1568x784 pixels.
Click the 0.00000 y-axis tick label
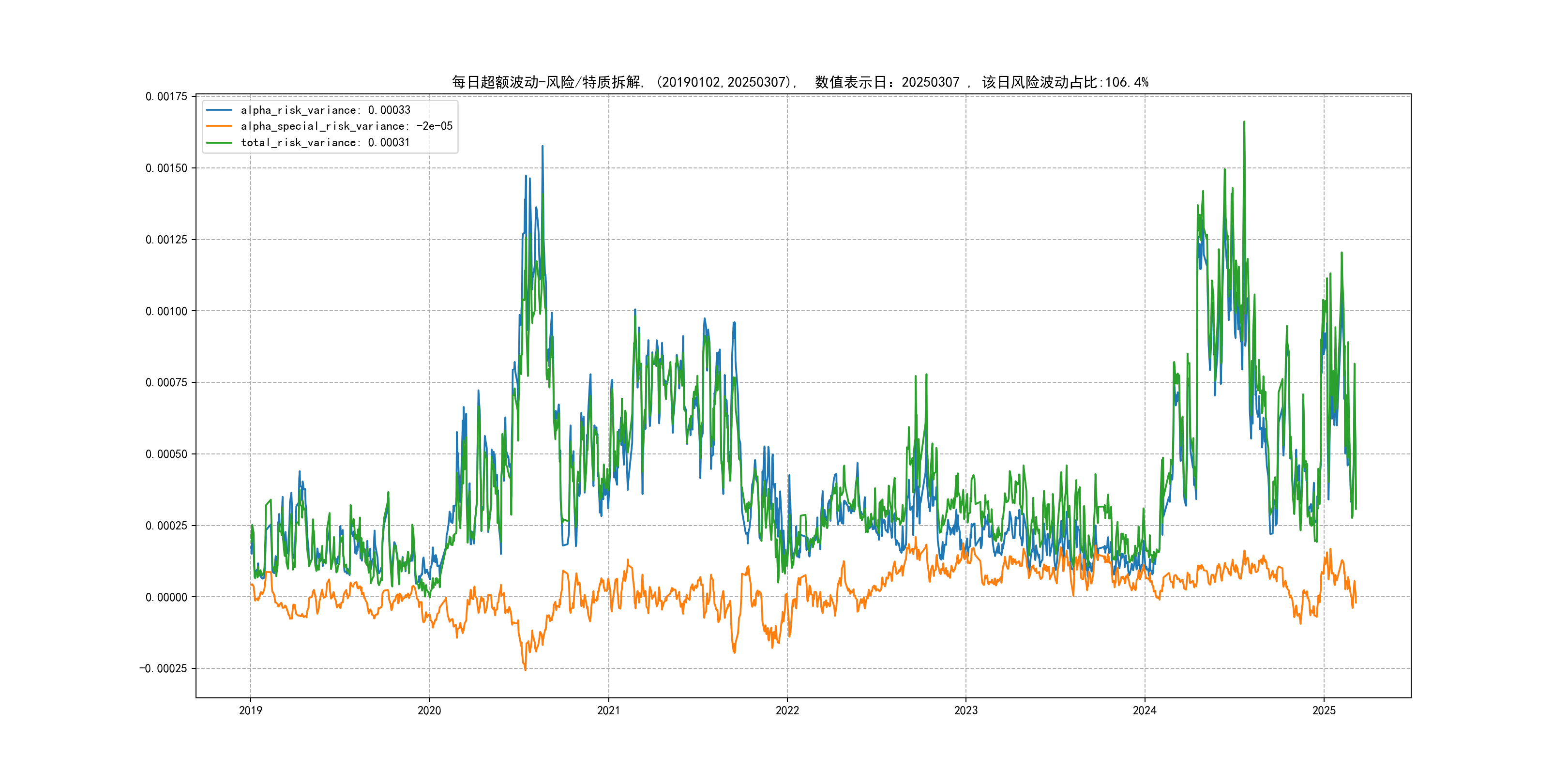click(x=166, y=597)
